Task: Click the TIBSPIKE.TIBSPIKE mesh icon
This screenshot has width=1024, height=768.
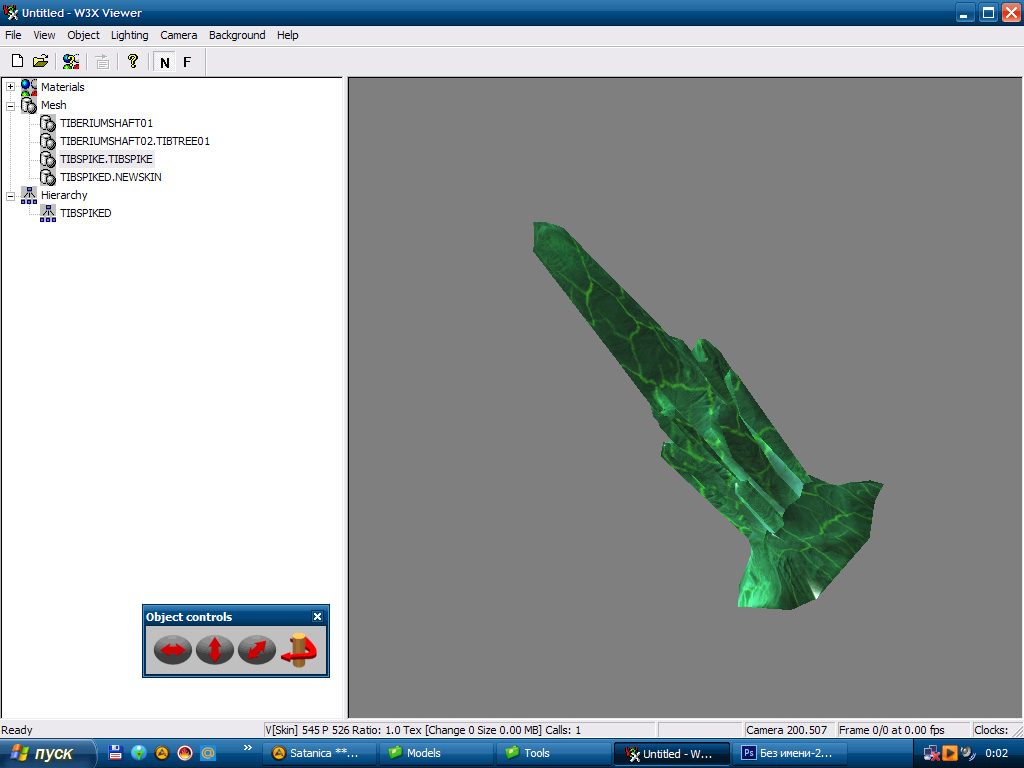Action: 48,159
